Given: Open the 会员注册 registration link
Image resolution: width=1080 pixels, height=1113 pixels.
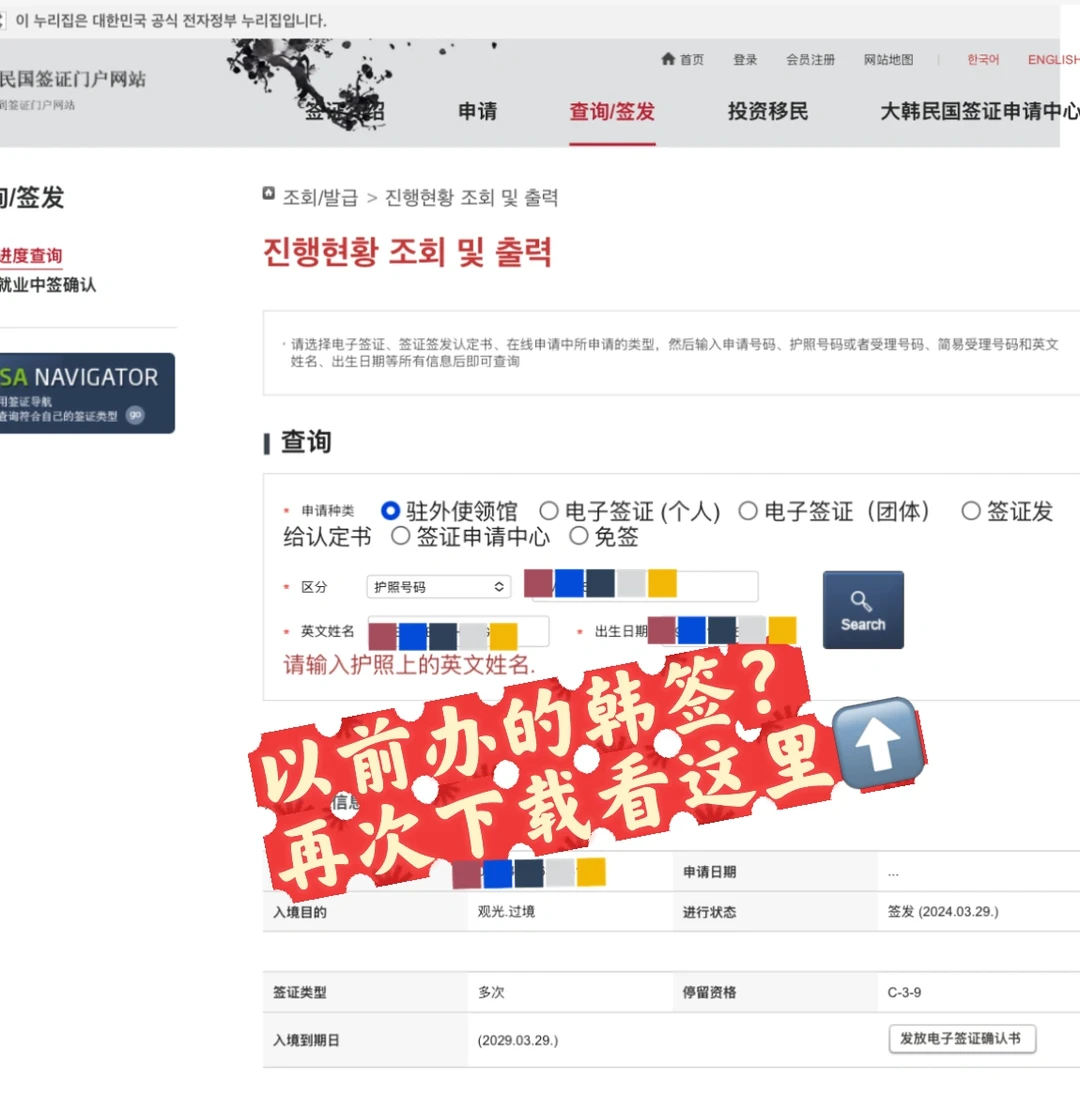Looking at the screenshot, I should [x=810, y=59].
